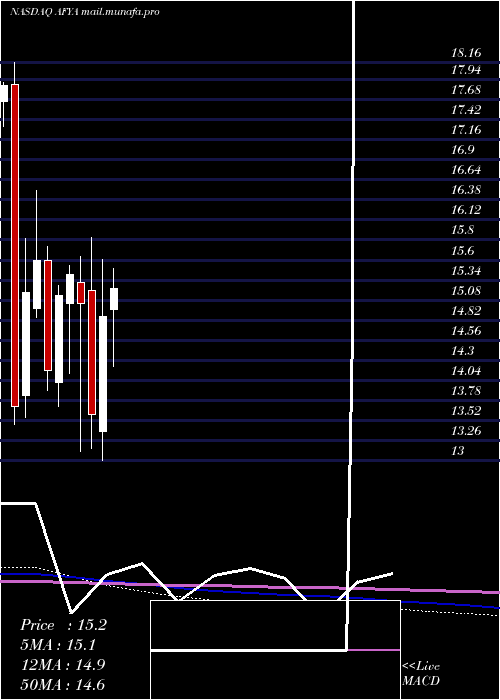
Task: Click the 13.52 price axis label
Action: (x=466, y=411)
